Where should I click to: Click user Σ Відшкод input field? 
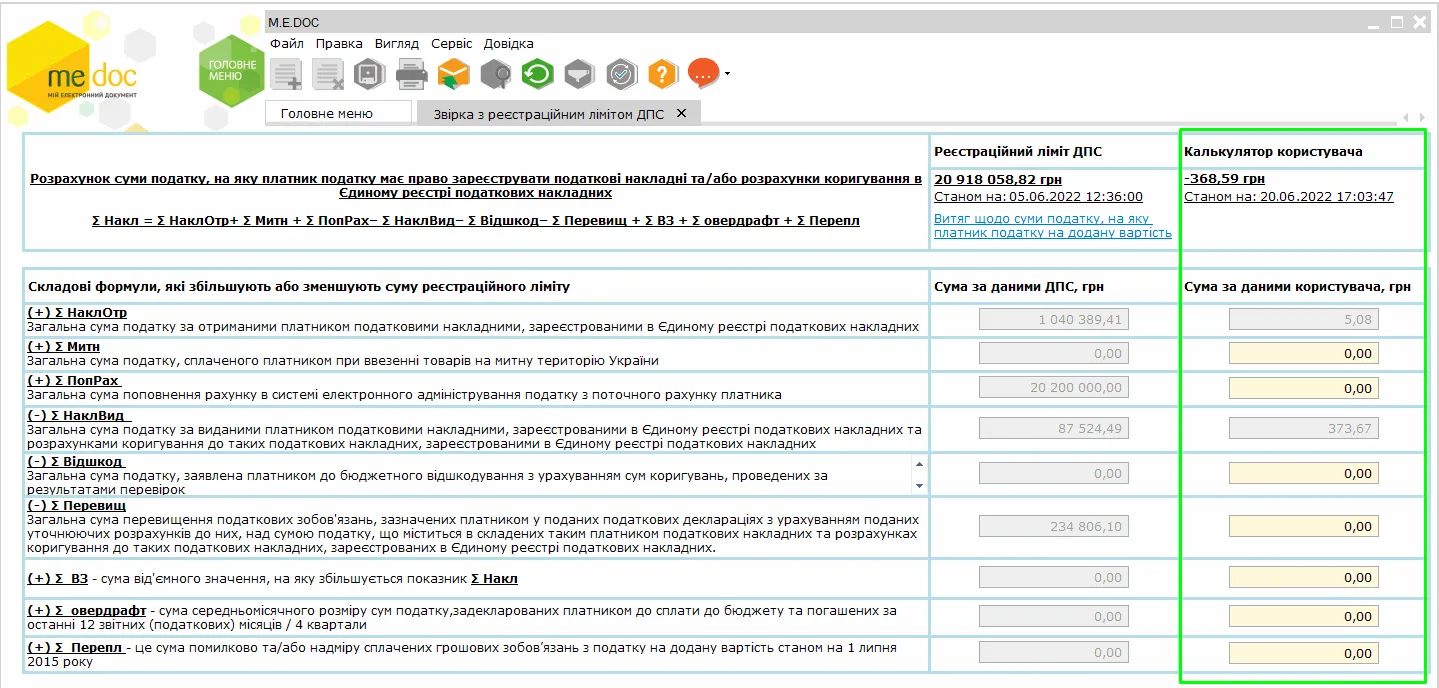pyautogui.click(x=1303, y=473)
